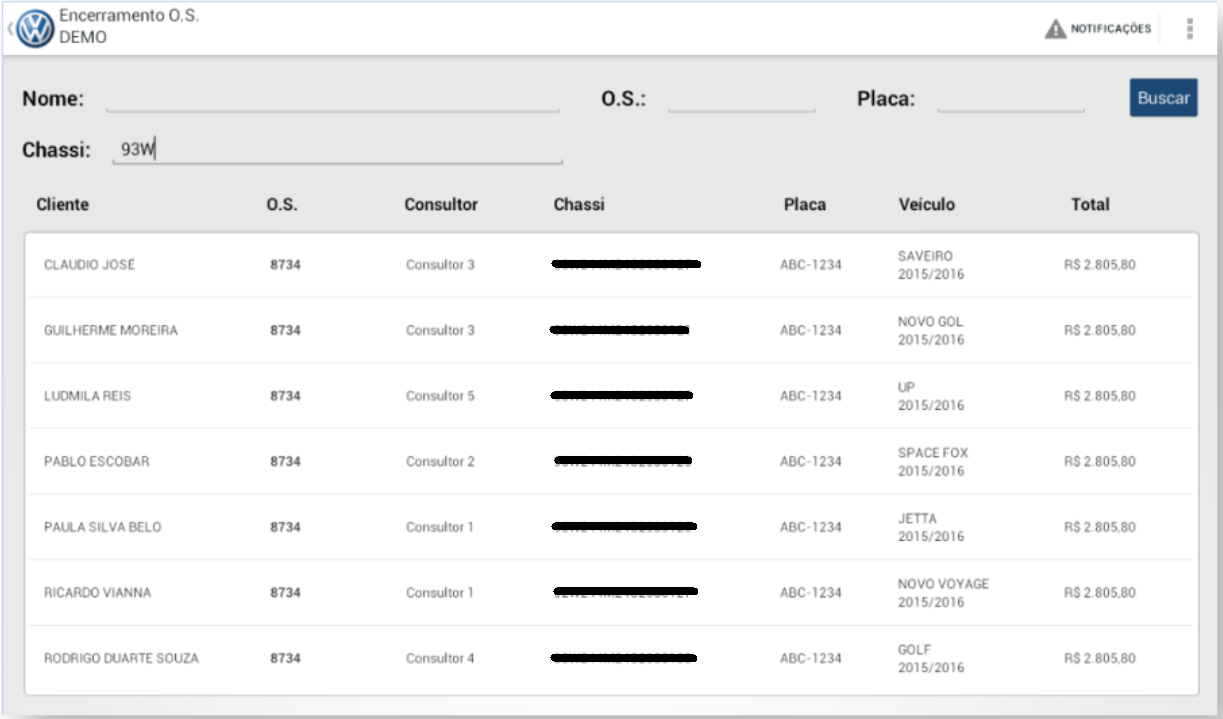Select the CLAUDIO JOSÉ row
This screenshot has width=1223, height=719.
(x=90, y=265)
